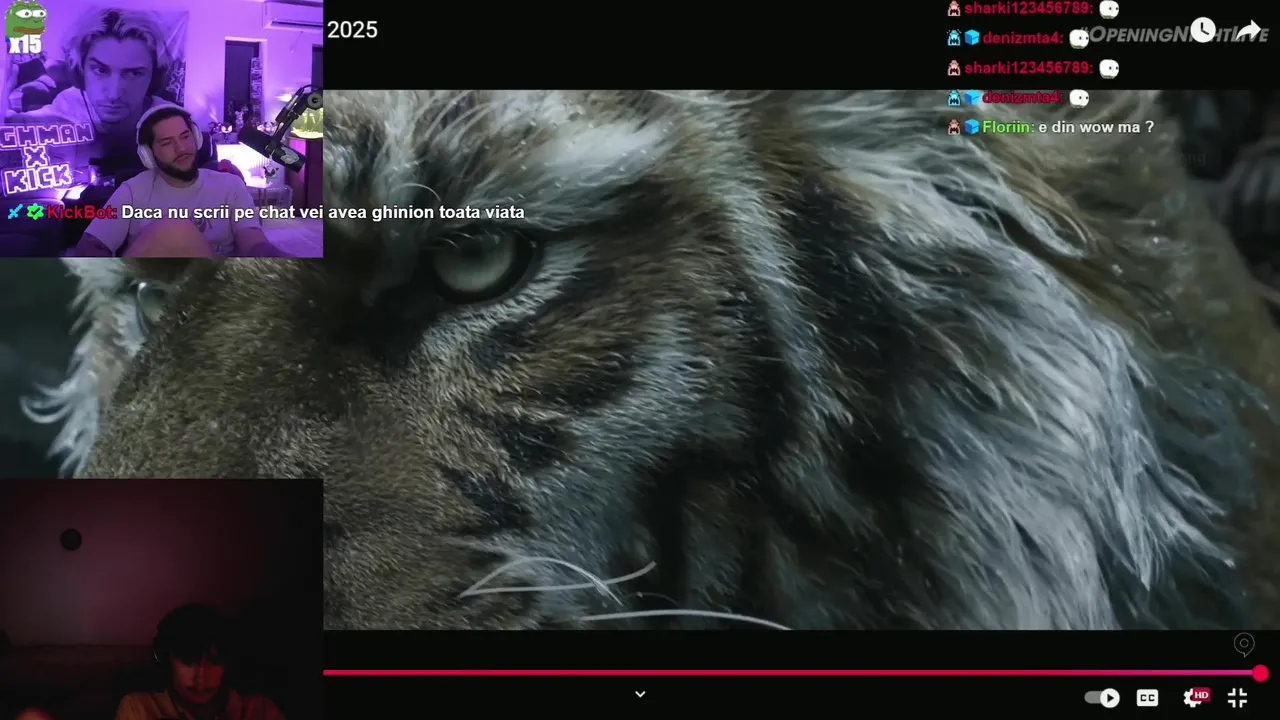1280x720 pixels.
Task: Click the blue cube badge beside Floriin
Action: pos(972,127)
